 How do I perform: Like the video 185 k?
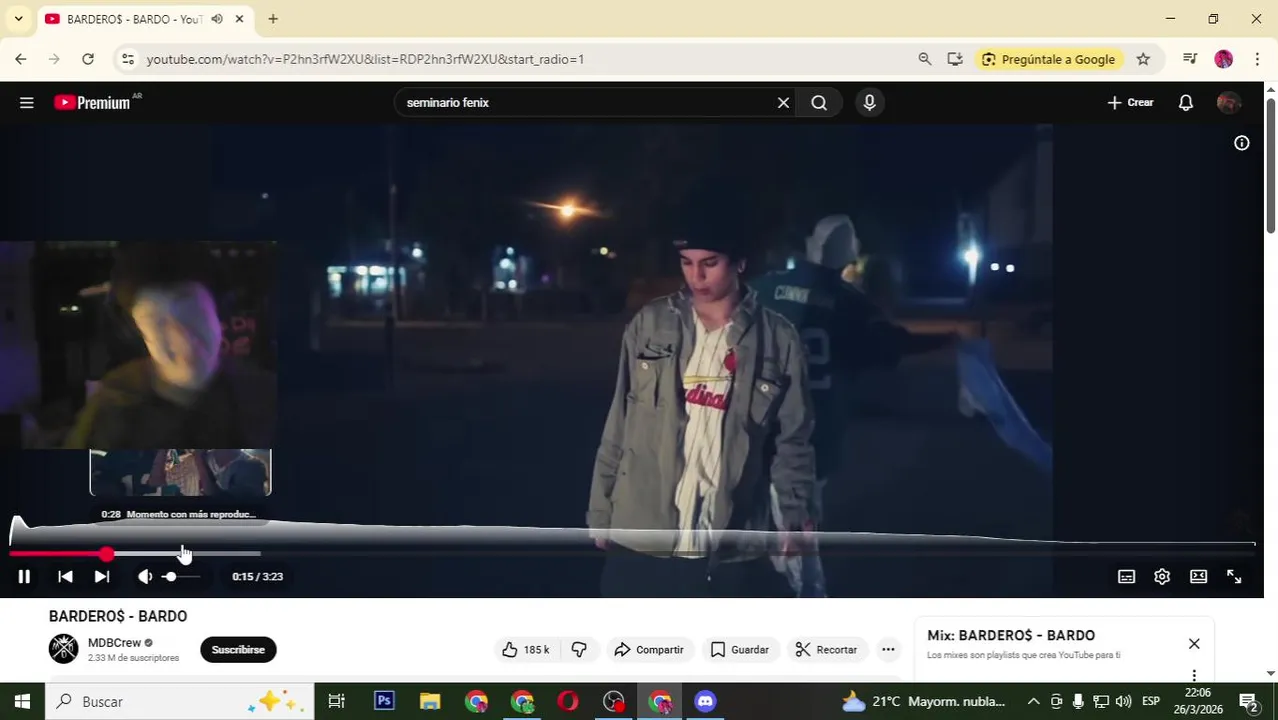[x=526, y=650]
